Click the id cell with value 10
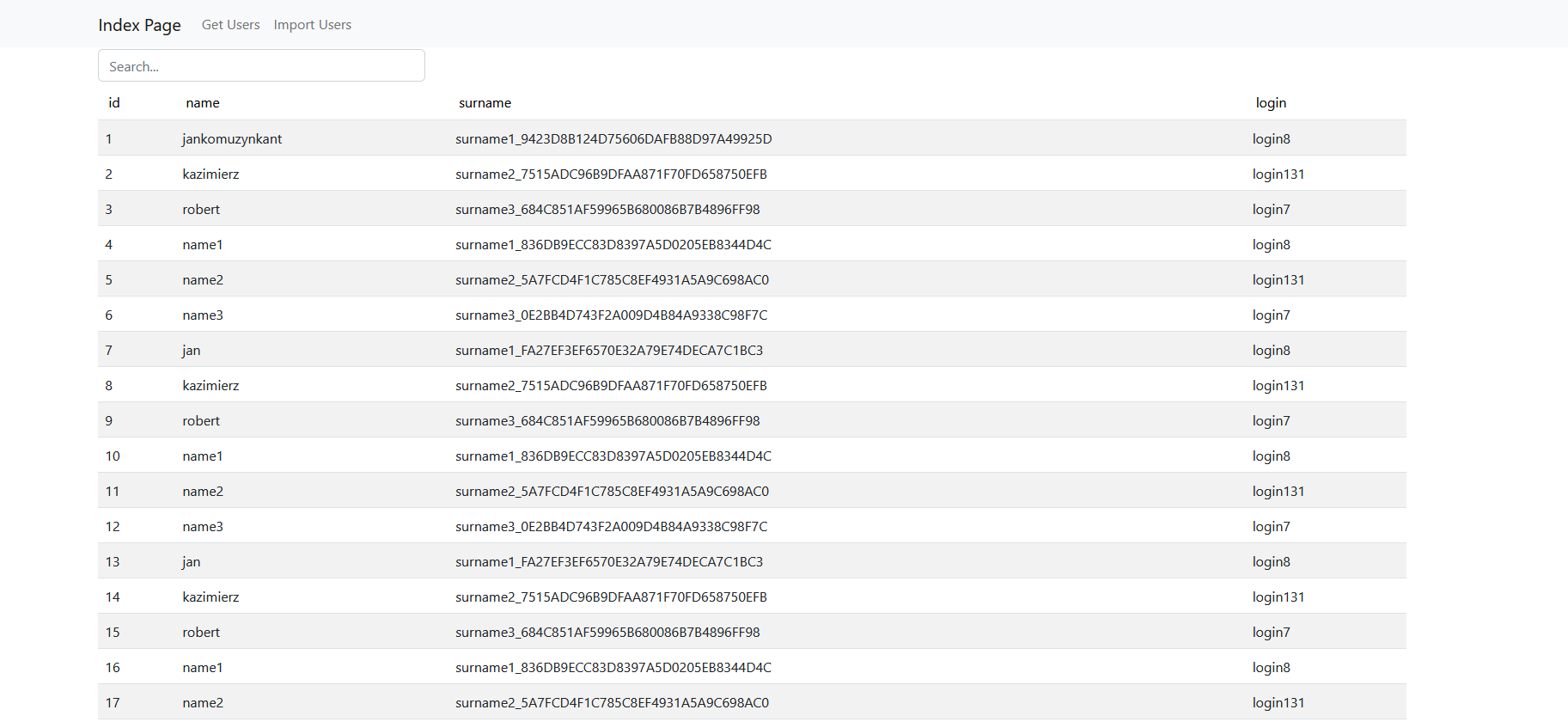This screenshot has height=722, width=1568. [113, 456]
